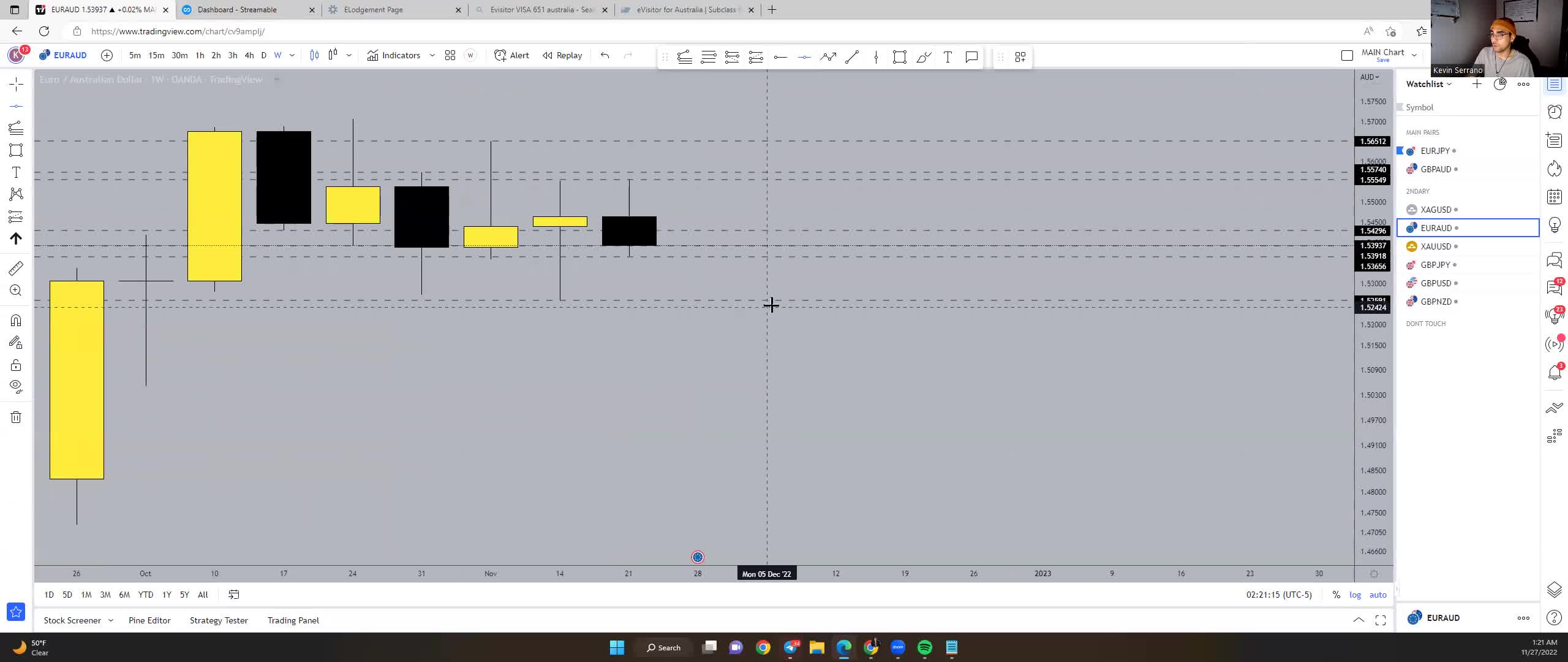Select the Text tool in left sidebar
Image resolution: width=1568 pixels, height=662 pixels.
[16, 172]
